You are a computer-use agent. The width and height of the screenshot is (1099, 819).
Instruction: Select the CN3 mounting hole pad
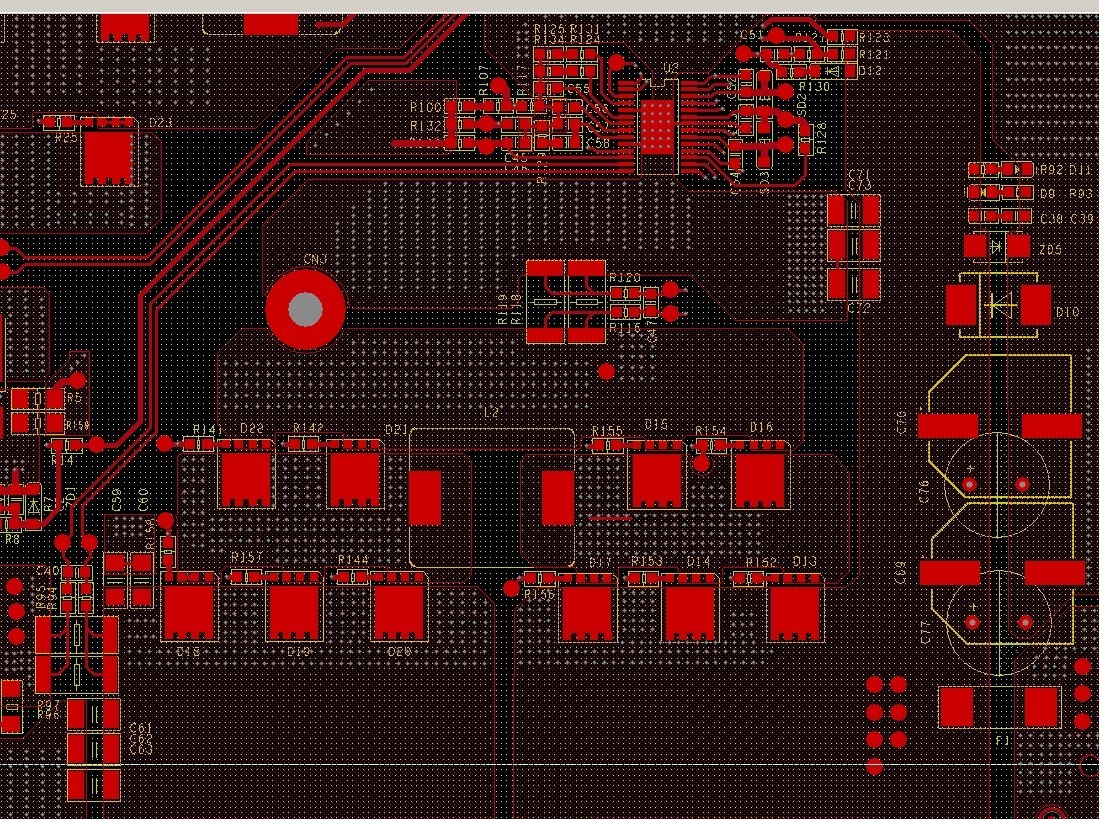tap(306, 309)
